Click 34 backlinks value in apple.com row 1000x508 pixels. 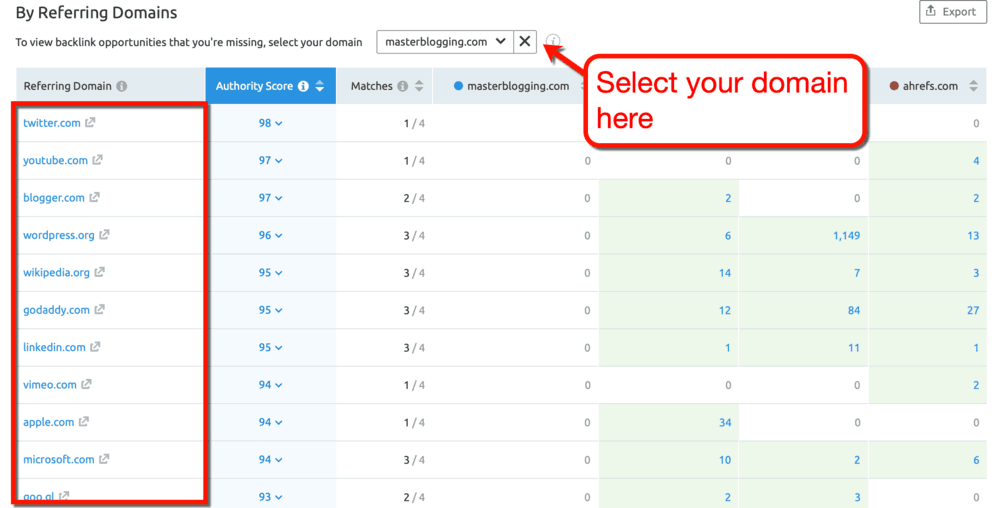[725, 423]
